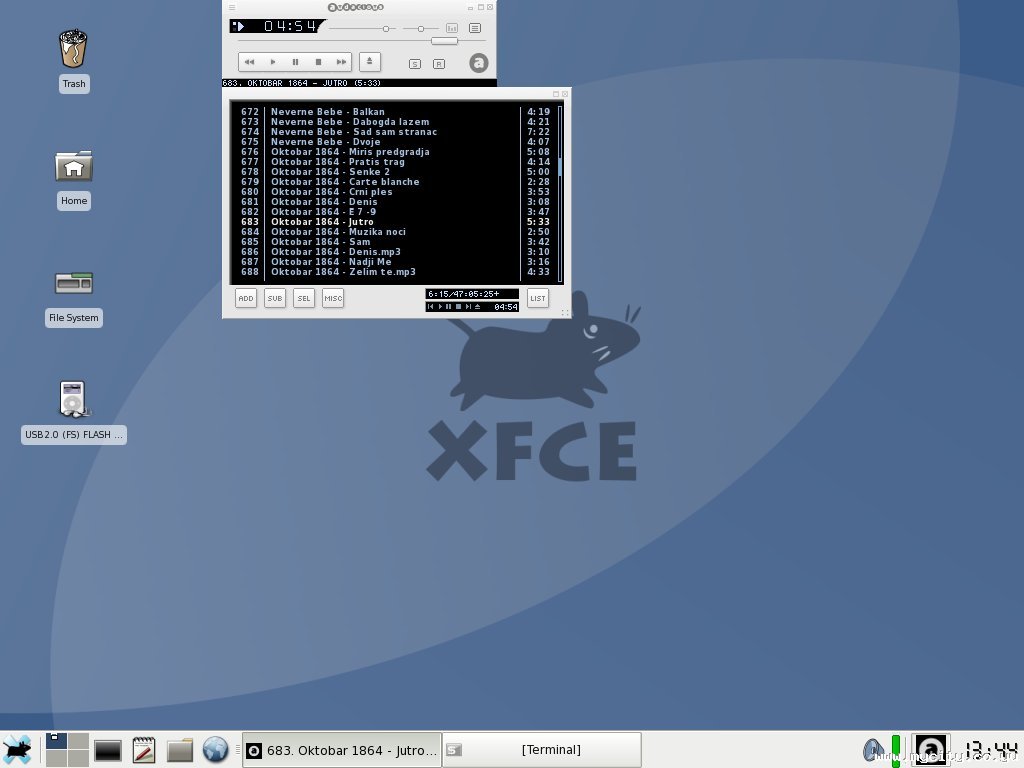Image resolution: width=1024 pixels, height=768 pixels.
Task: Click the USB 2.0 FLASH drive icon
Action: pyautogui.click(x=73, y=399)
